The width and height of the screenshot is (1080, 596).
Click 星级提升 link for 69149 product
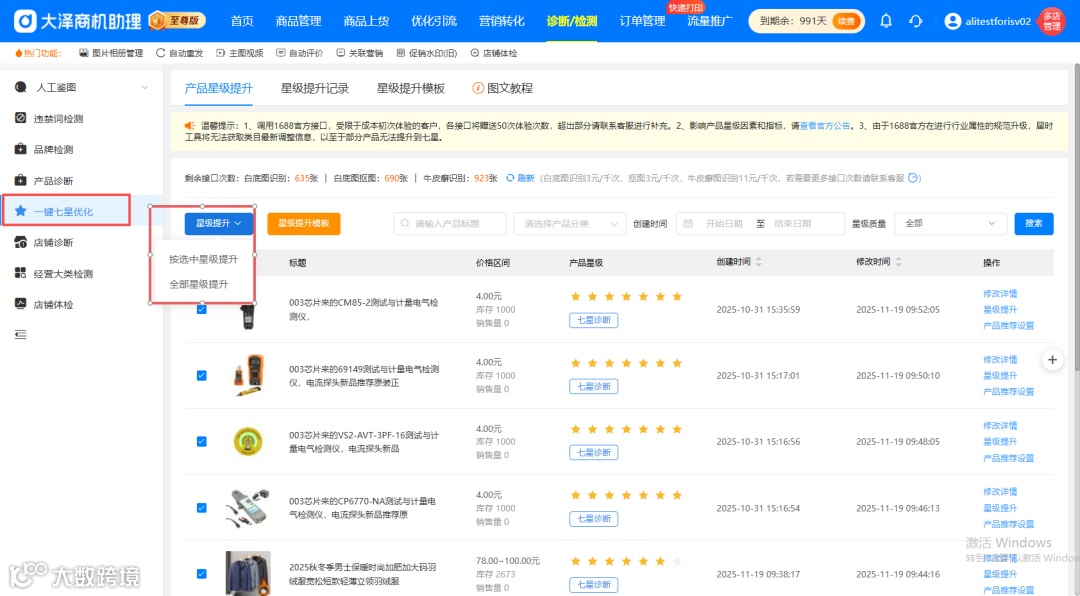point(1000,376)
